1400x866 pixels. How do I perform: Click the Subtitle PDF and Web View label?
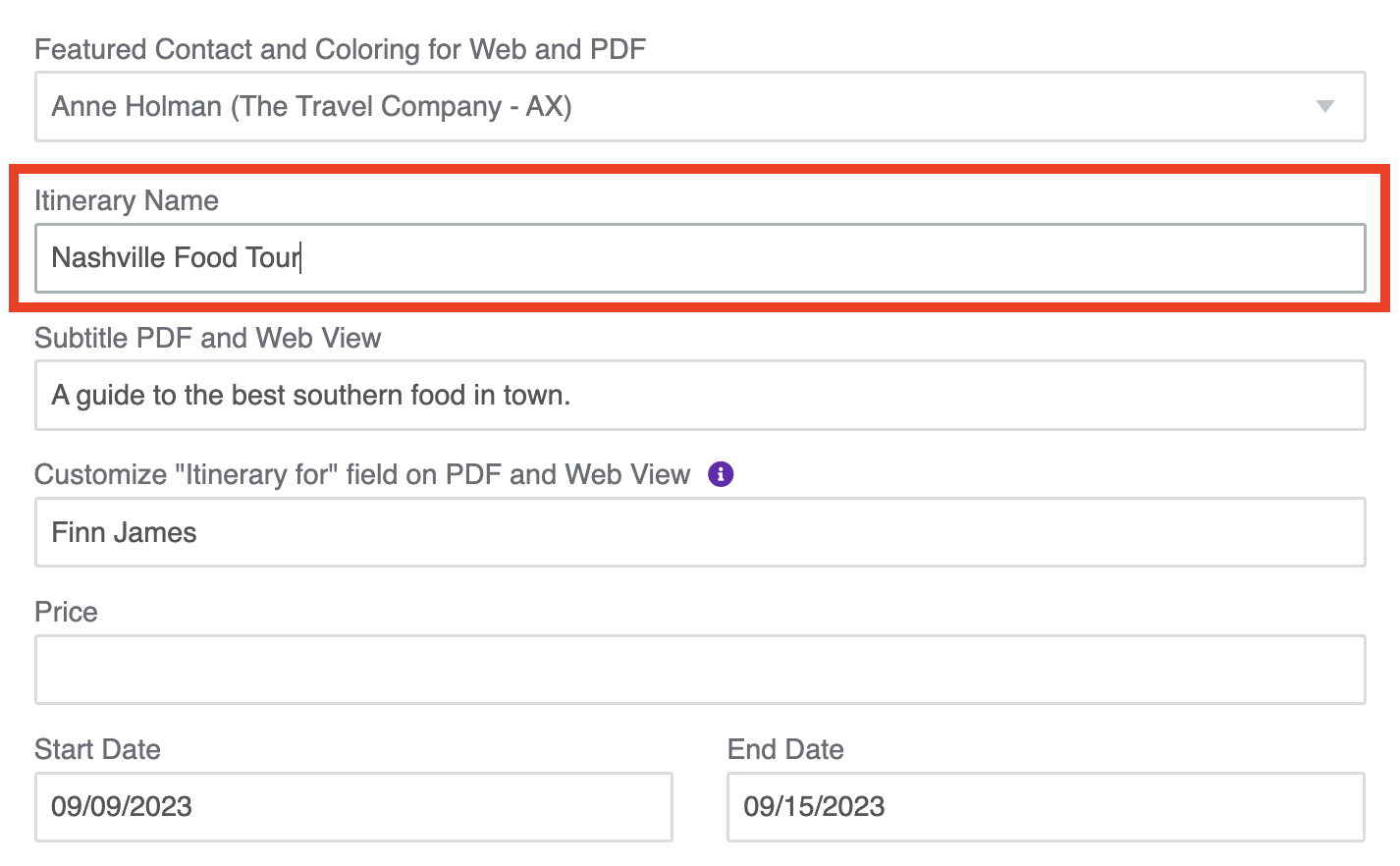[x=207, y=338]
